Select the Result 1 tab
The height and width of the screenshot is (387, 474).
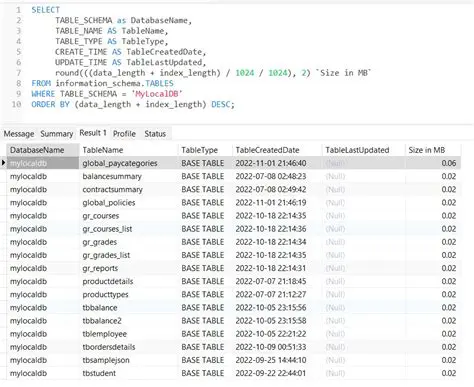coord(93,133)
